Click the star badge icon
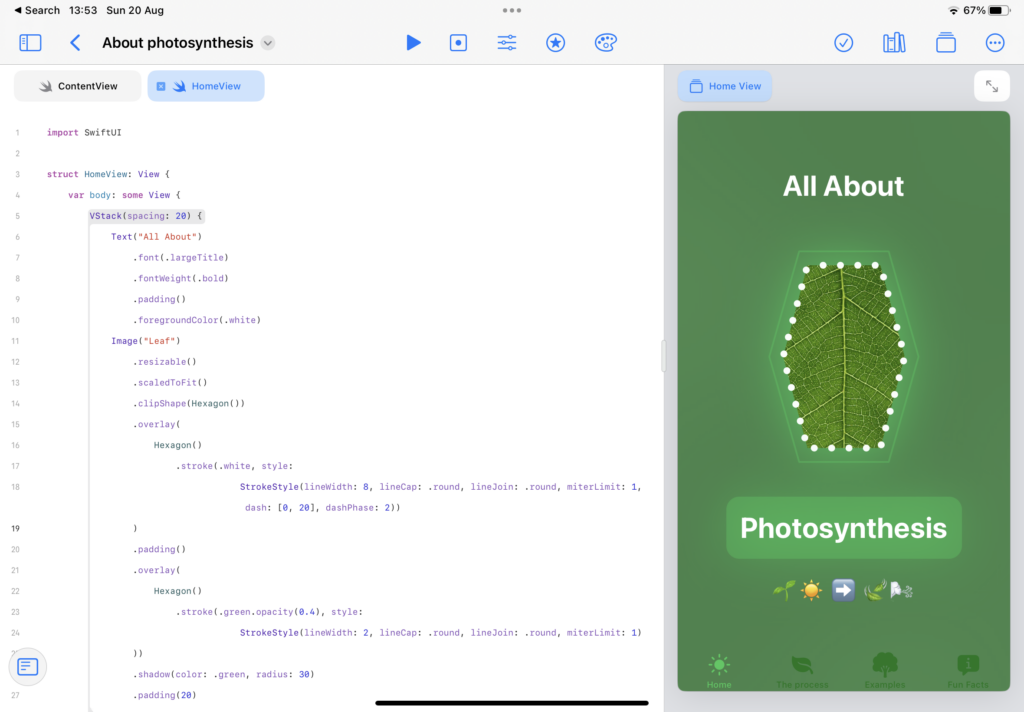 (x=556, y=42)
